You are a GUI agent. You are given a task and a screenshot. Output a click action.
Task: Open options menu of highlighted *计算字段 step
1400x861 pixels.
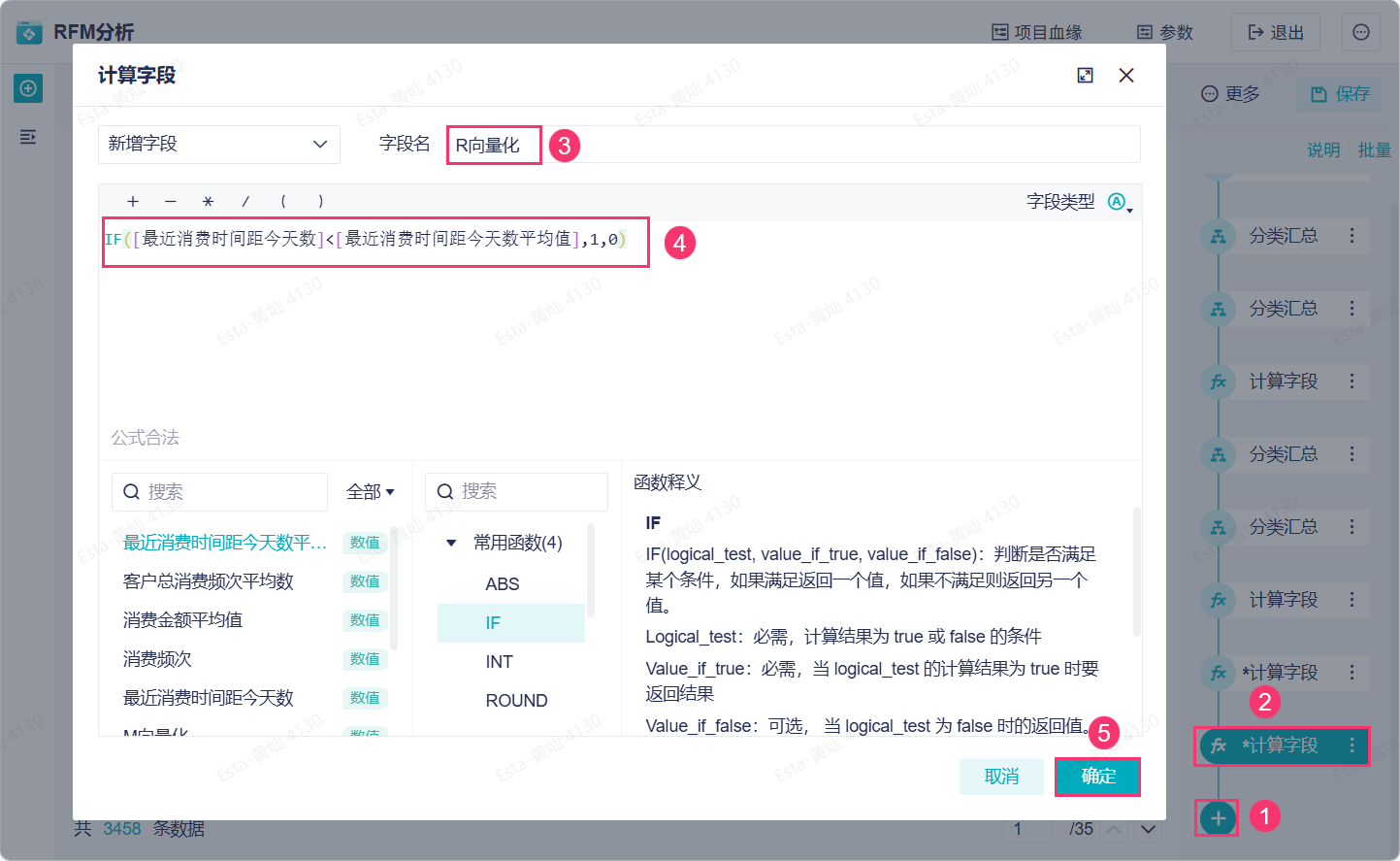coord(1351,745)
